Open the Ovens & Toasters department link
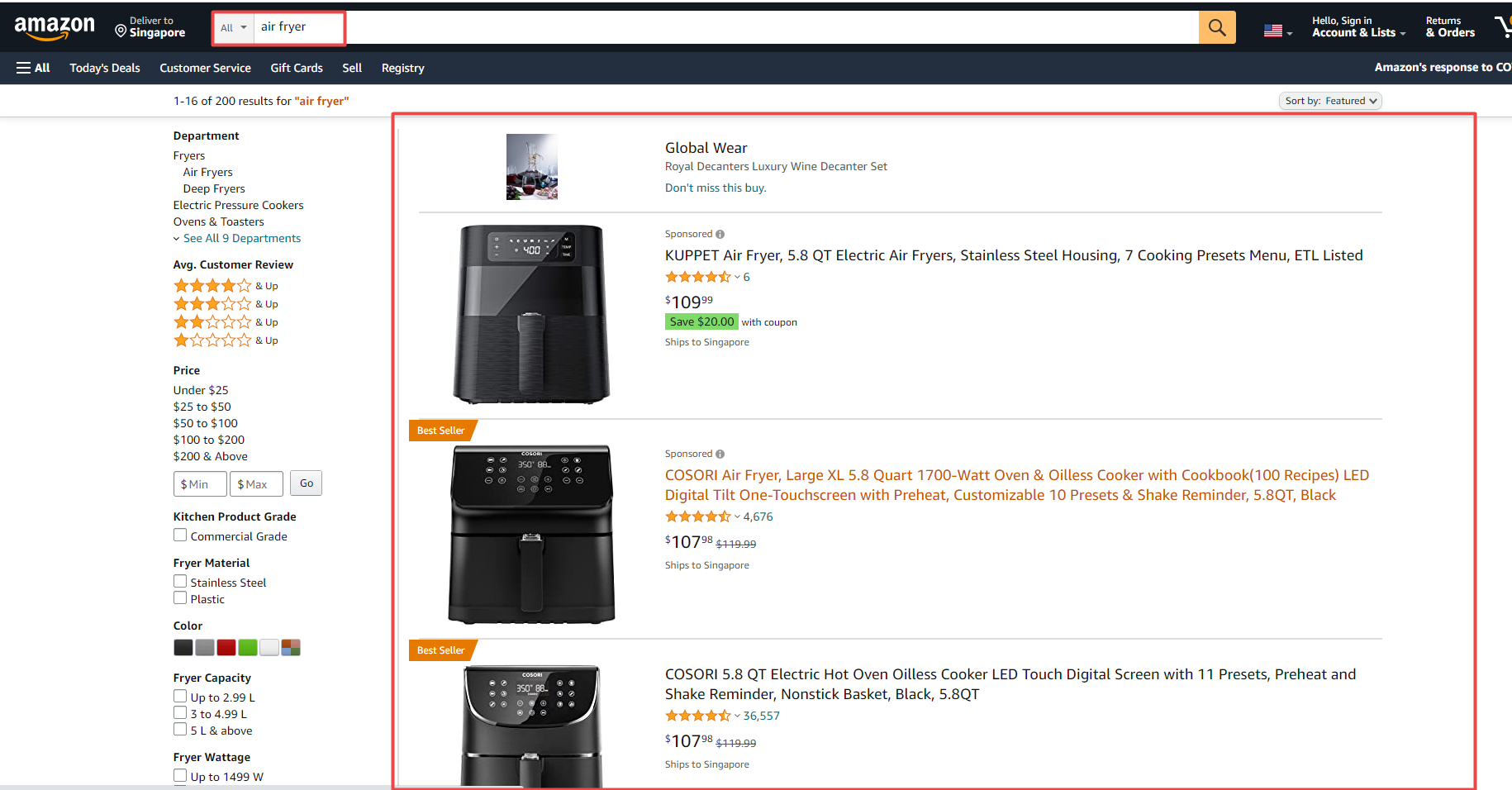The image size is (1512, 790). click(x=219, y=221)
